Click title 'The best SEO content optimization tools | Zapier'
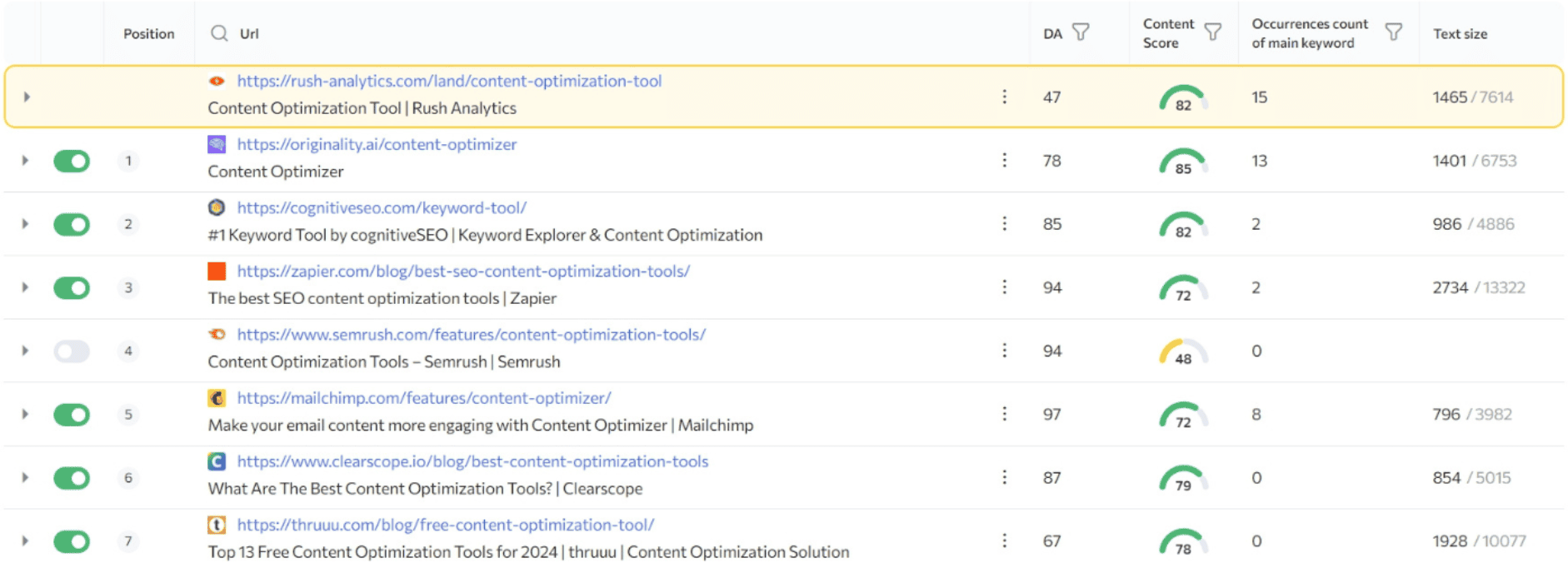This screenshot has width=1568, height=563. [x=382, y=298]
